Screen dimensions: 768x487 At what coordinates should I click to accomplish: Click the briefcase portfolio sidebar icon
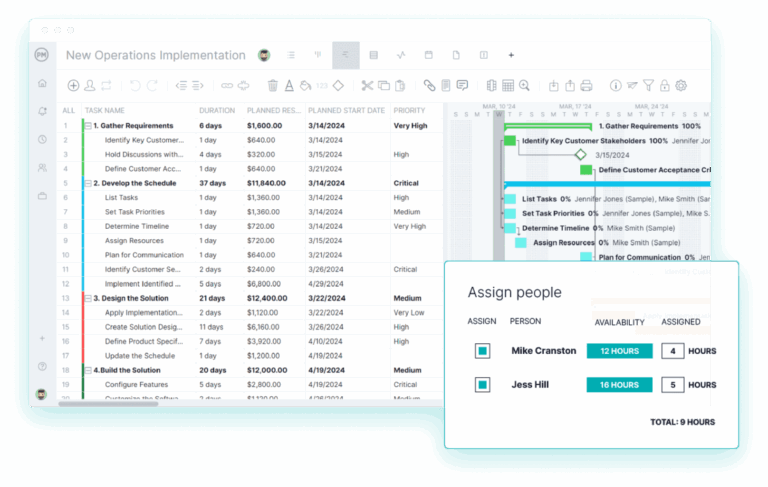click(42, 196)
